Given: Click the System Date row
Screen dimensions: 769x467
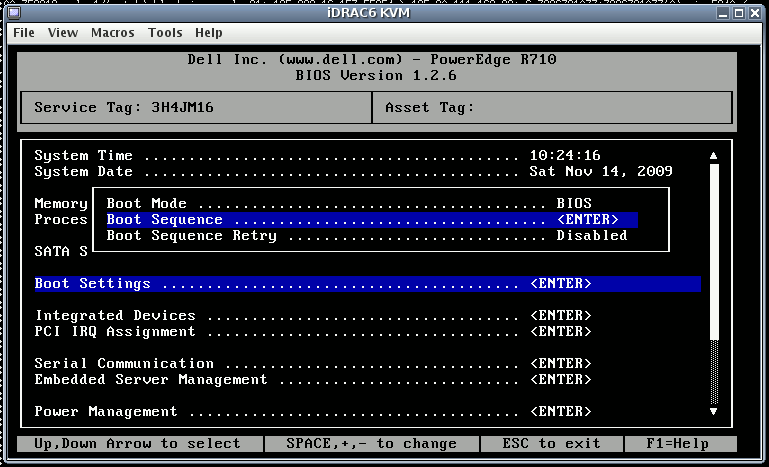Looking at the screenshot, I should click(x=353, y=172).
